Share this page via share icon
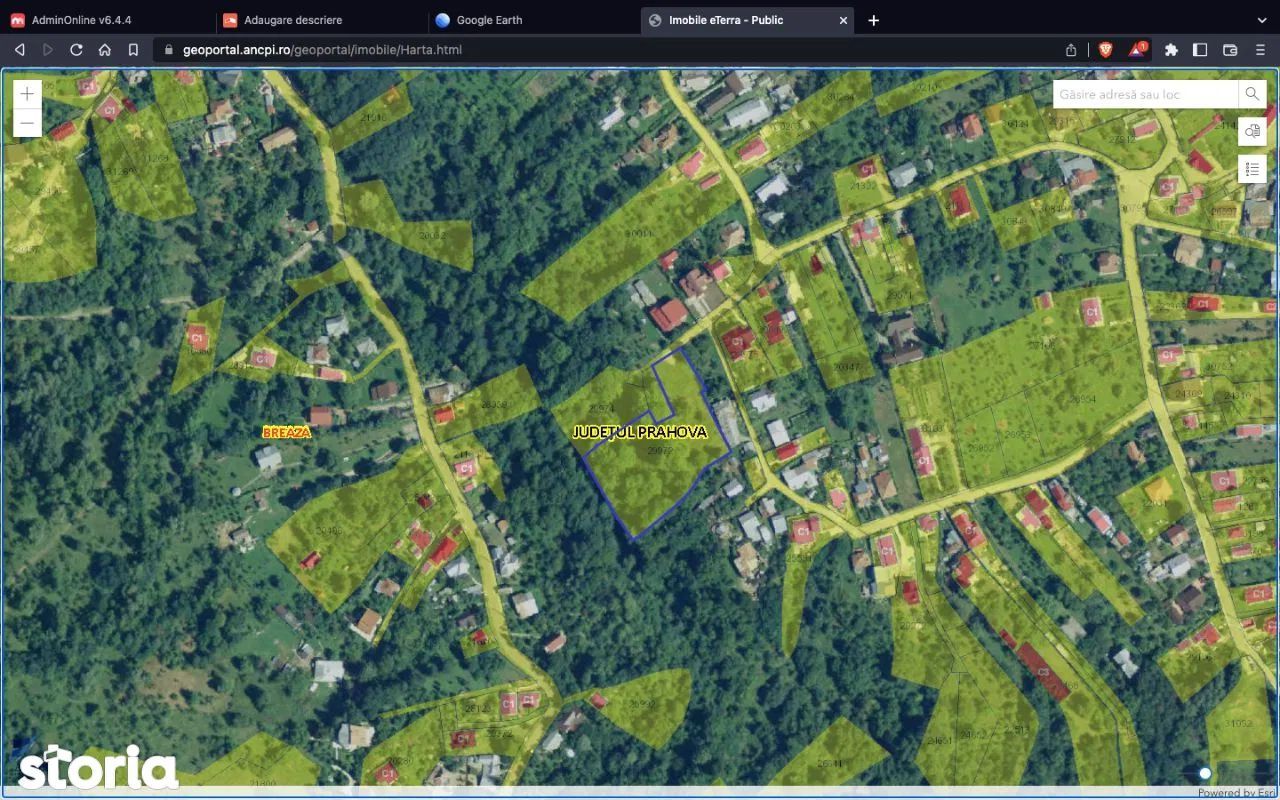Image resolution: width=1280 pixels, height=800 pixels. [1071, 49]
